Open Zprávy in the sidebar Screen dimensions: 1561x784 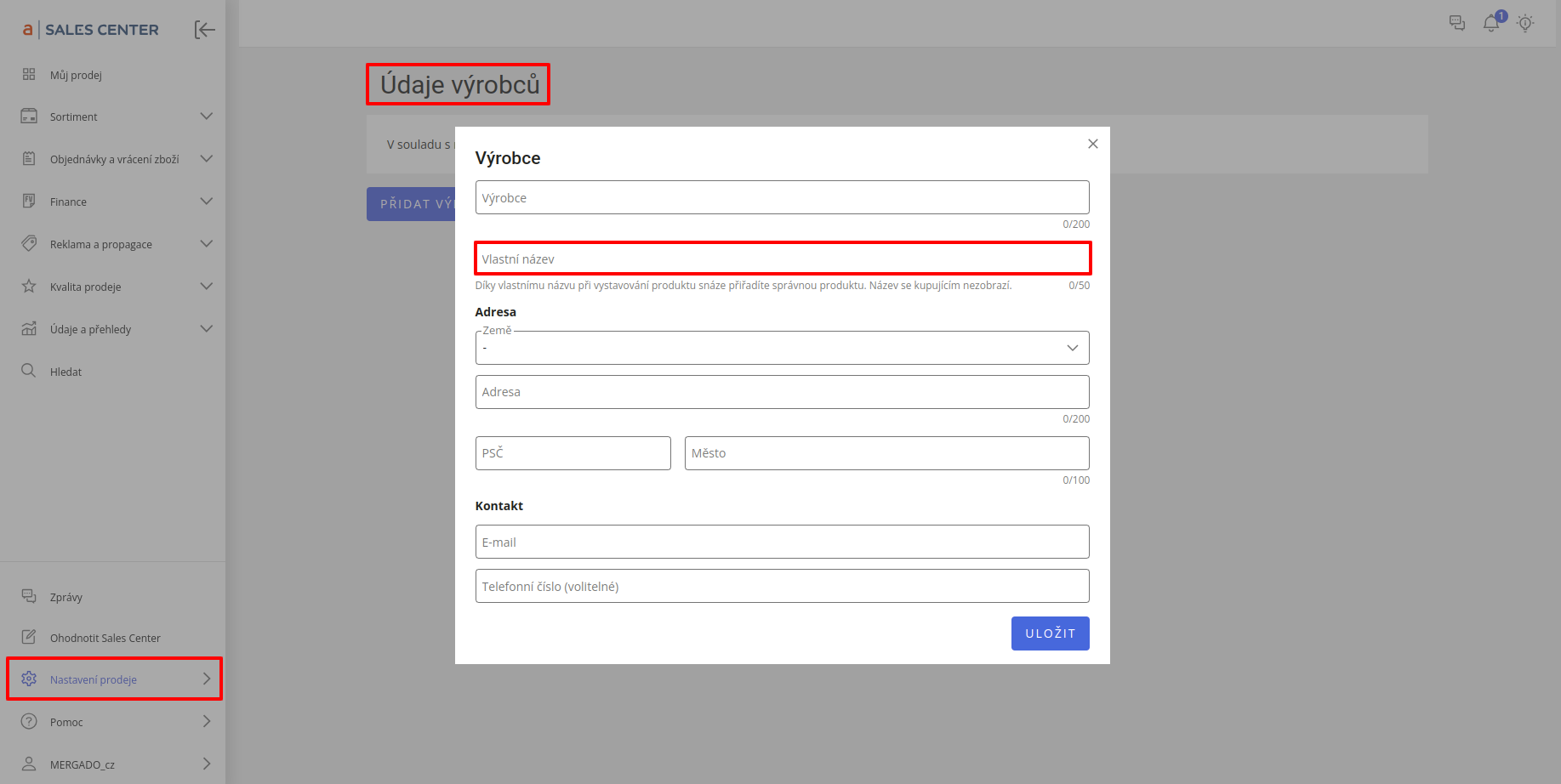pos(66,597)
